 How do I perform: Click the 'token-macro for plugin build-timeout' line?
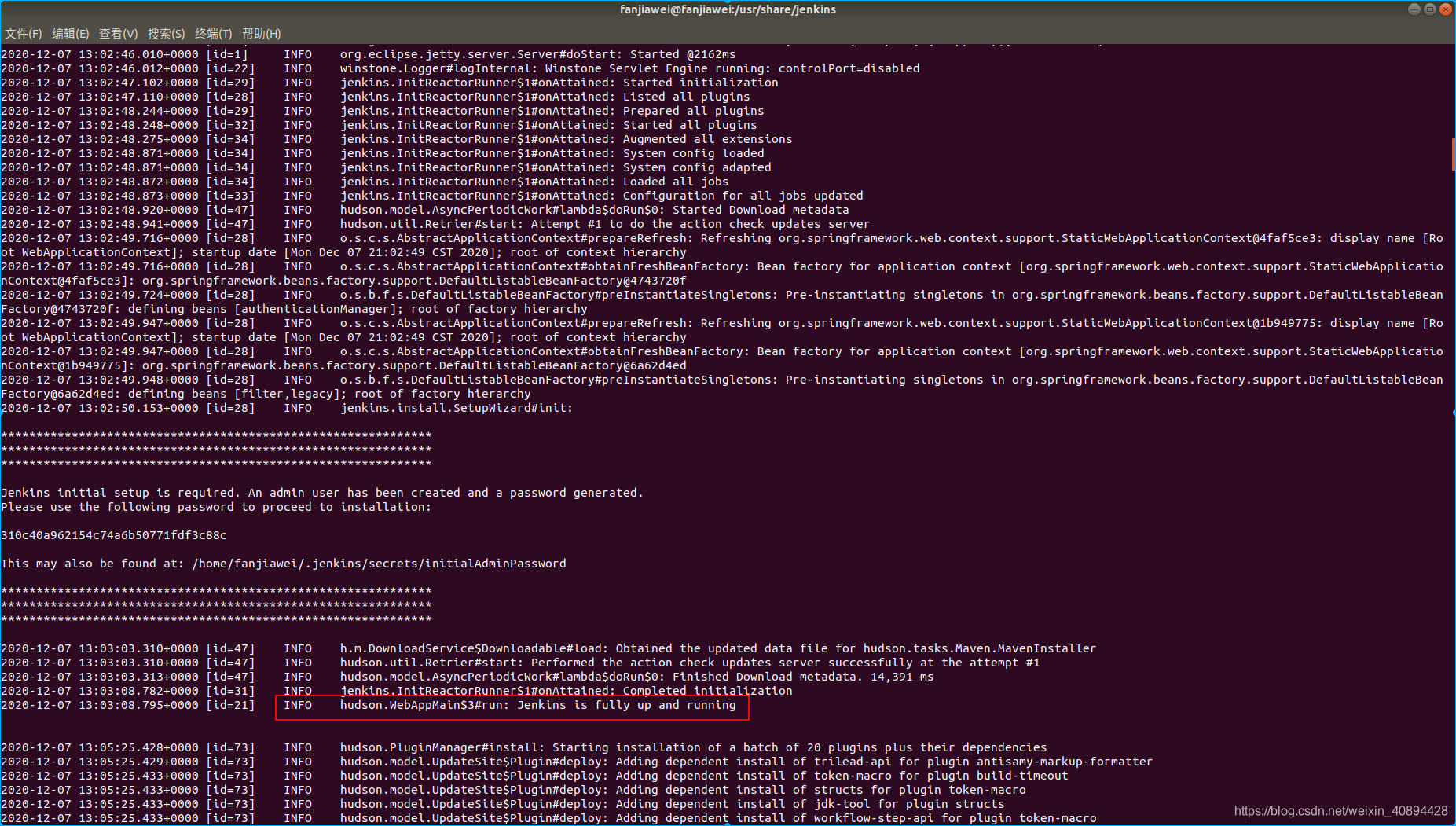click(x=534, y=776)
